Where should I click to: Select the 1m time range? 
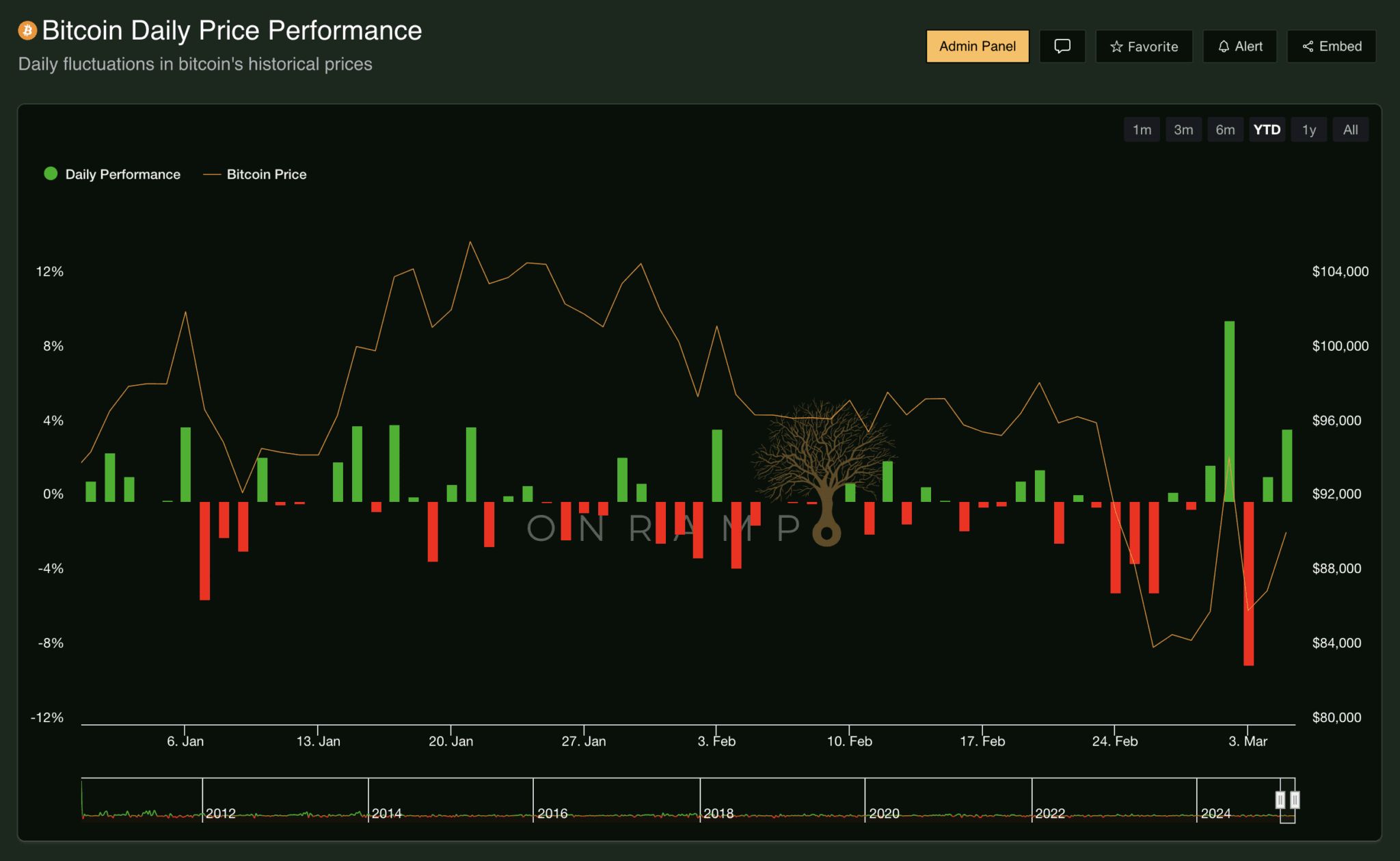[1142, 130]
